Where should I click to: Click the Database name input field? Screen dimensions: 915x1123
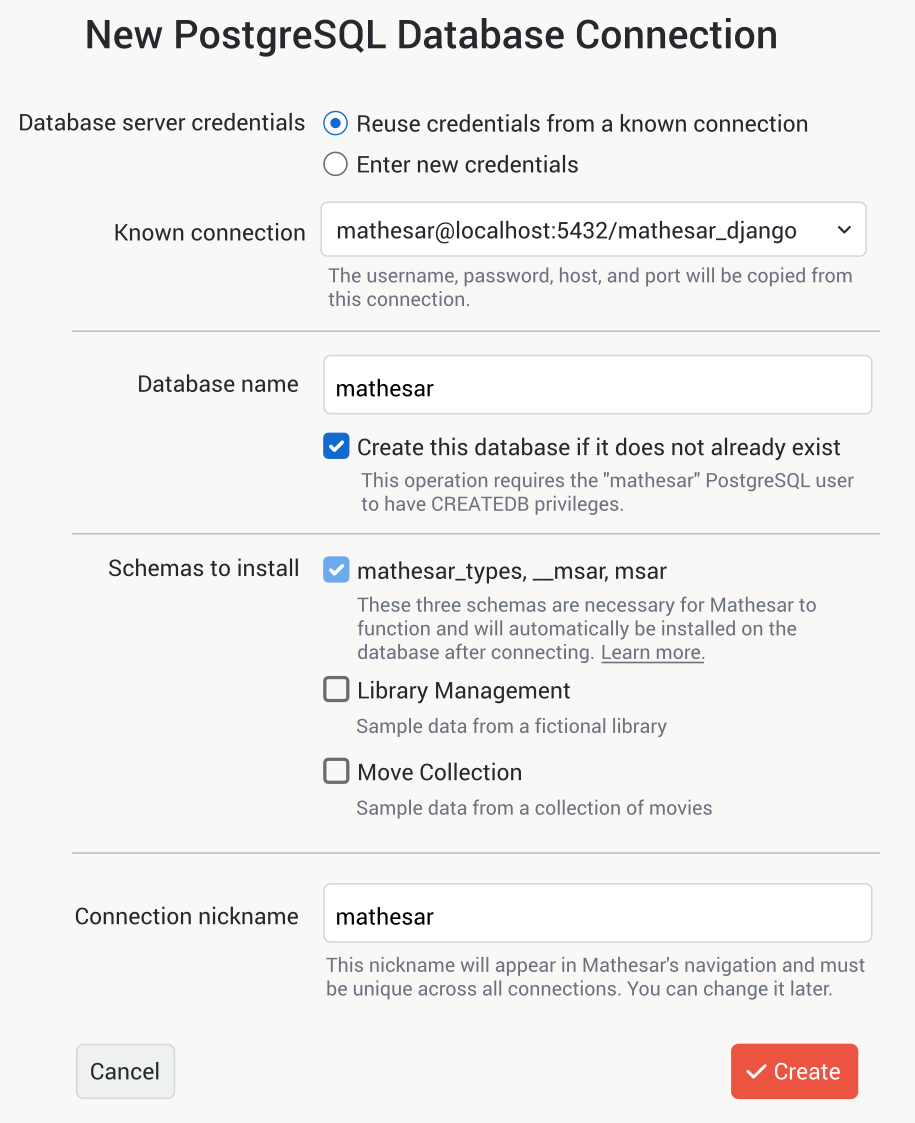[x=597, y=385]
